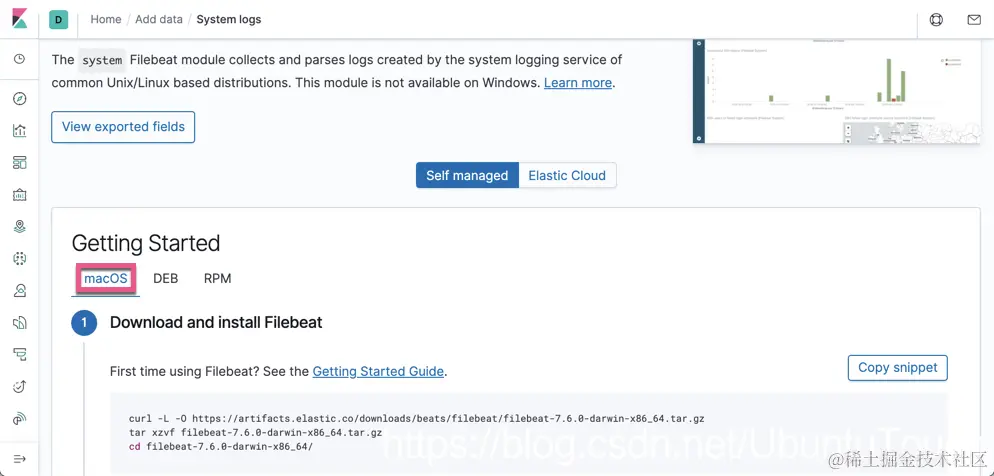Click the Kibana logo icon
The height and width of the screenshot is (476, 994).
(x=20, y=19)
